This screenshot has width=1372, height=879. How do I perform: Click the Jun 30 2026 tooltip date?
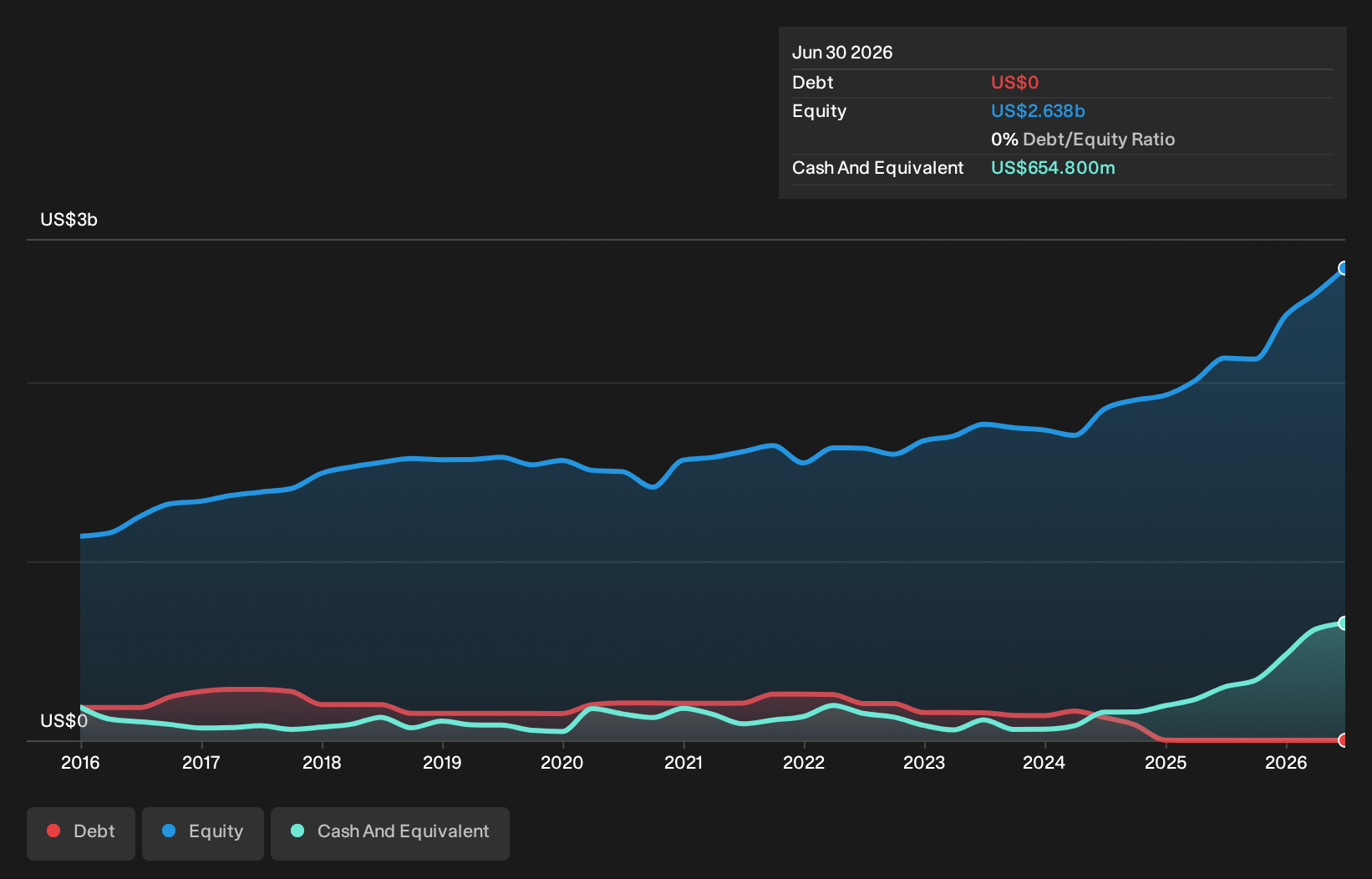[842, 53]
